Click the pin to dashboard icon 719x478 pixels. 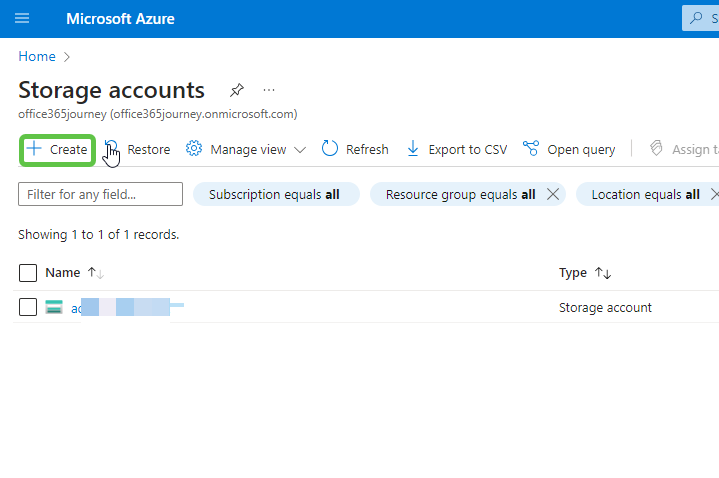[237, 90]
